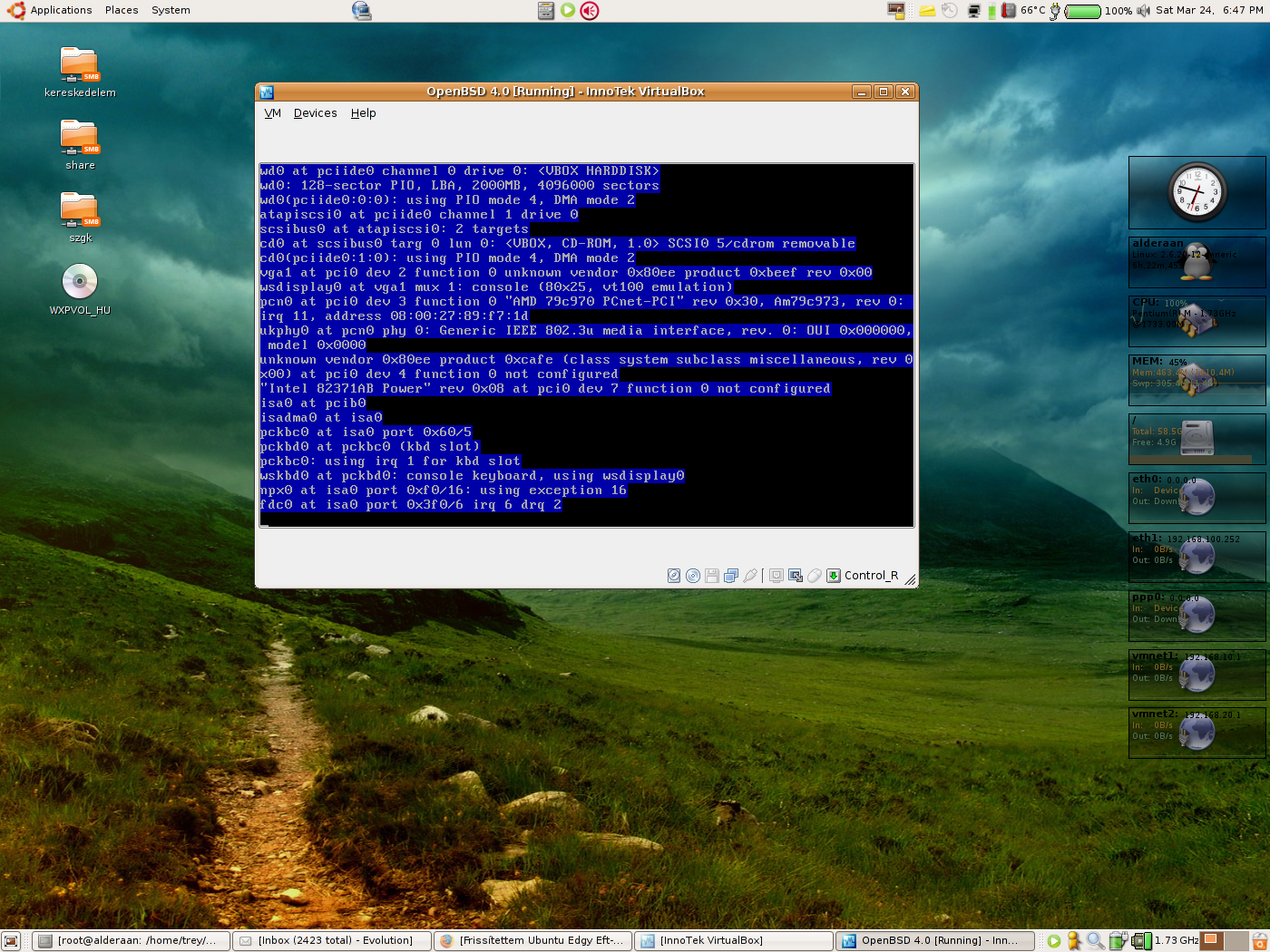
Task: Launch the network browser icon in top panel
Action: point(361,11)
